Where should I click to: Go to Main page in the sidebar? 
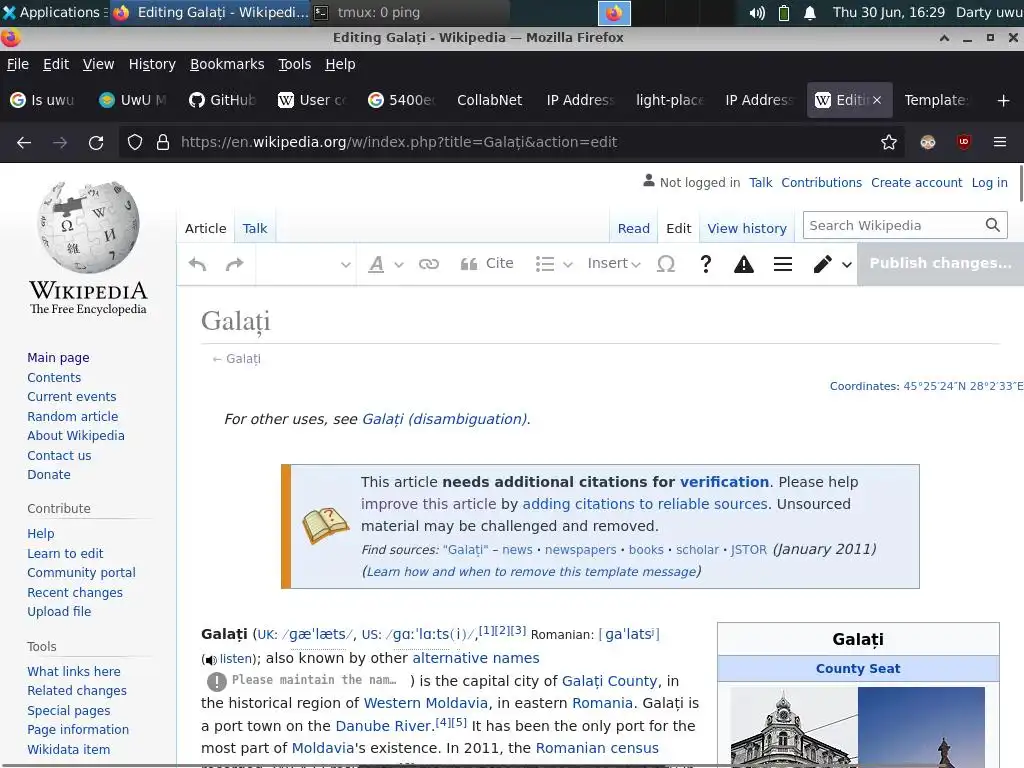58,357
